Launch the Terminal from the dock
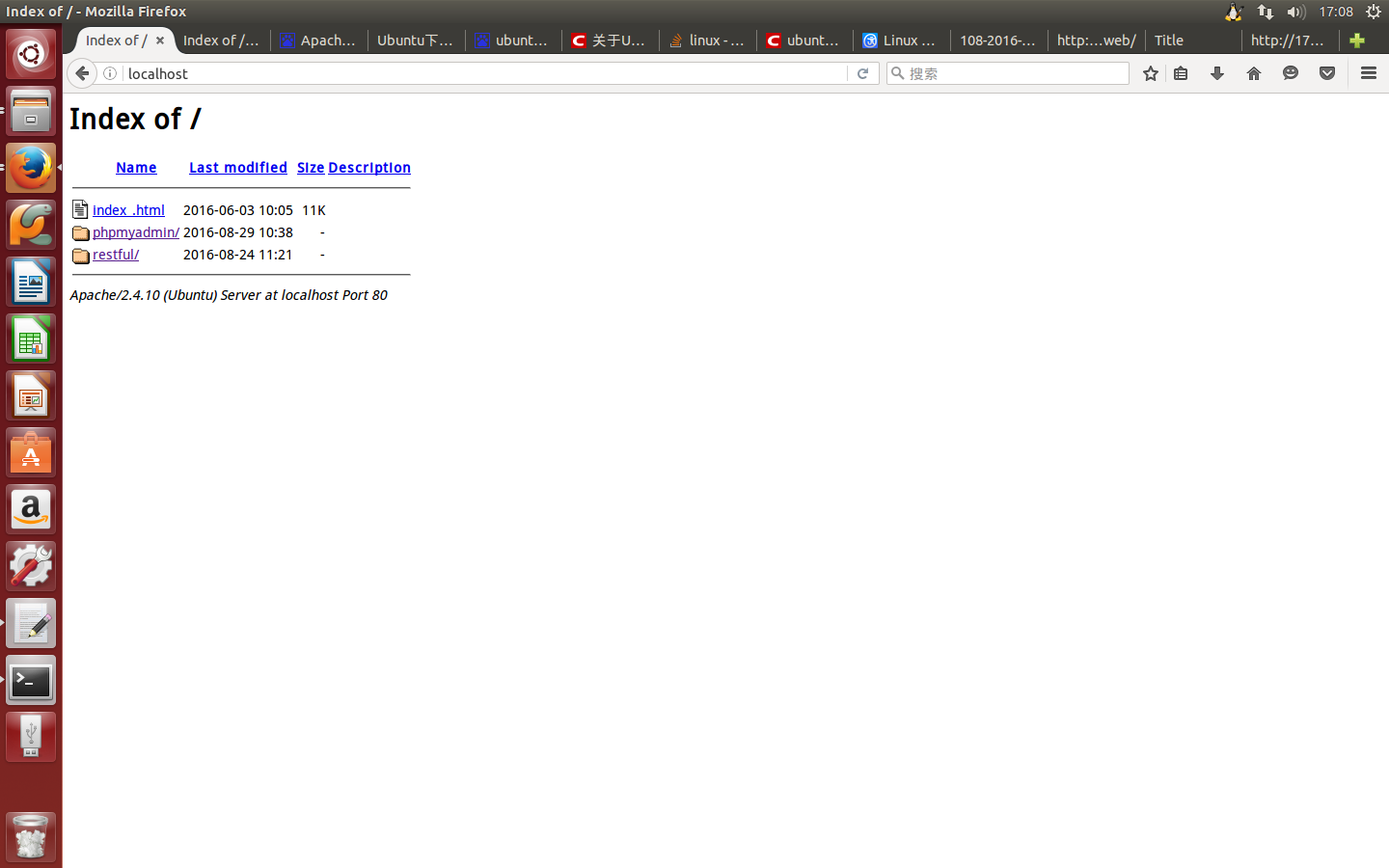The width and height of the screenshot is (1389, 868). coord(30,680)
